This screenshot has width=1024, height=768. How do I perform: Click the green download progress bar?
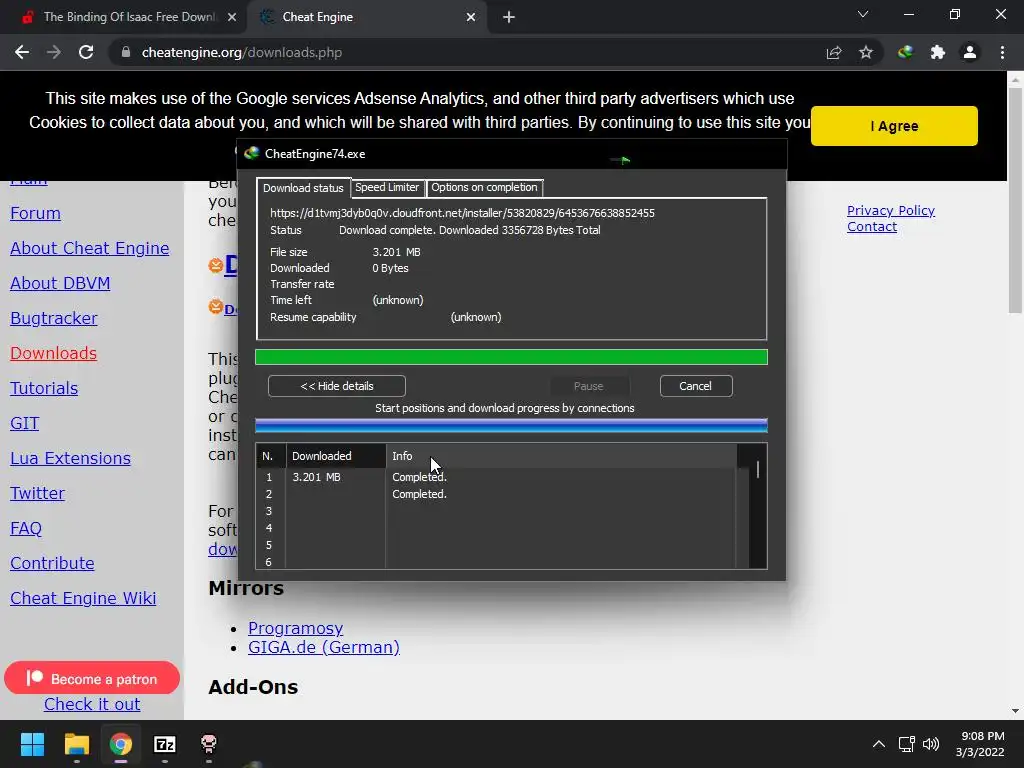point(511,357)
